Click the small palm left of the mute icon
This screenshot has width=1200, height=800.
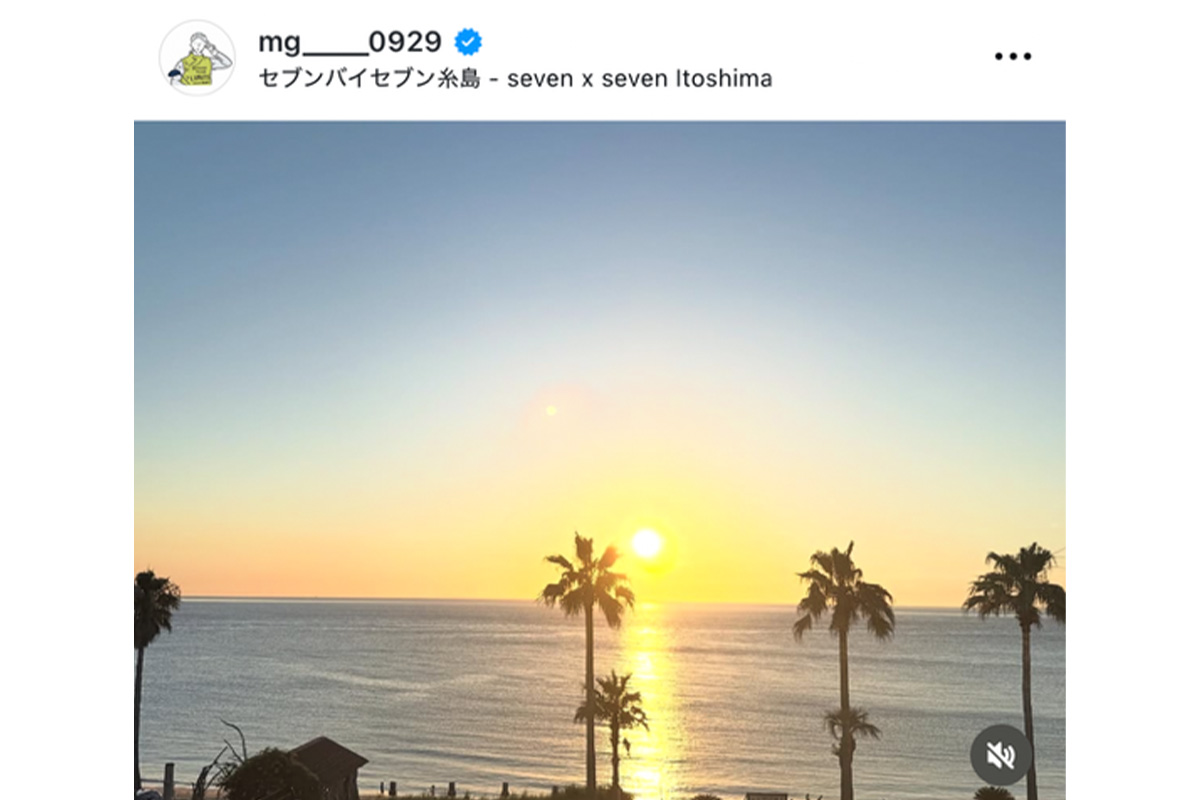(x=850, y=730)
